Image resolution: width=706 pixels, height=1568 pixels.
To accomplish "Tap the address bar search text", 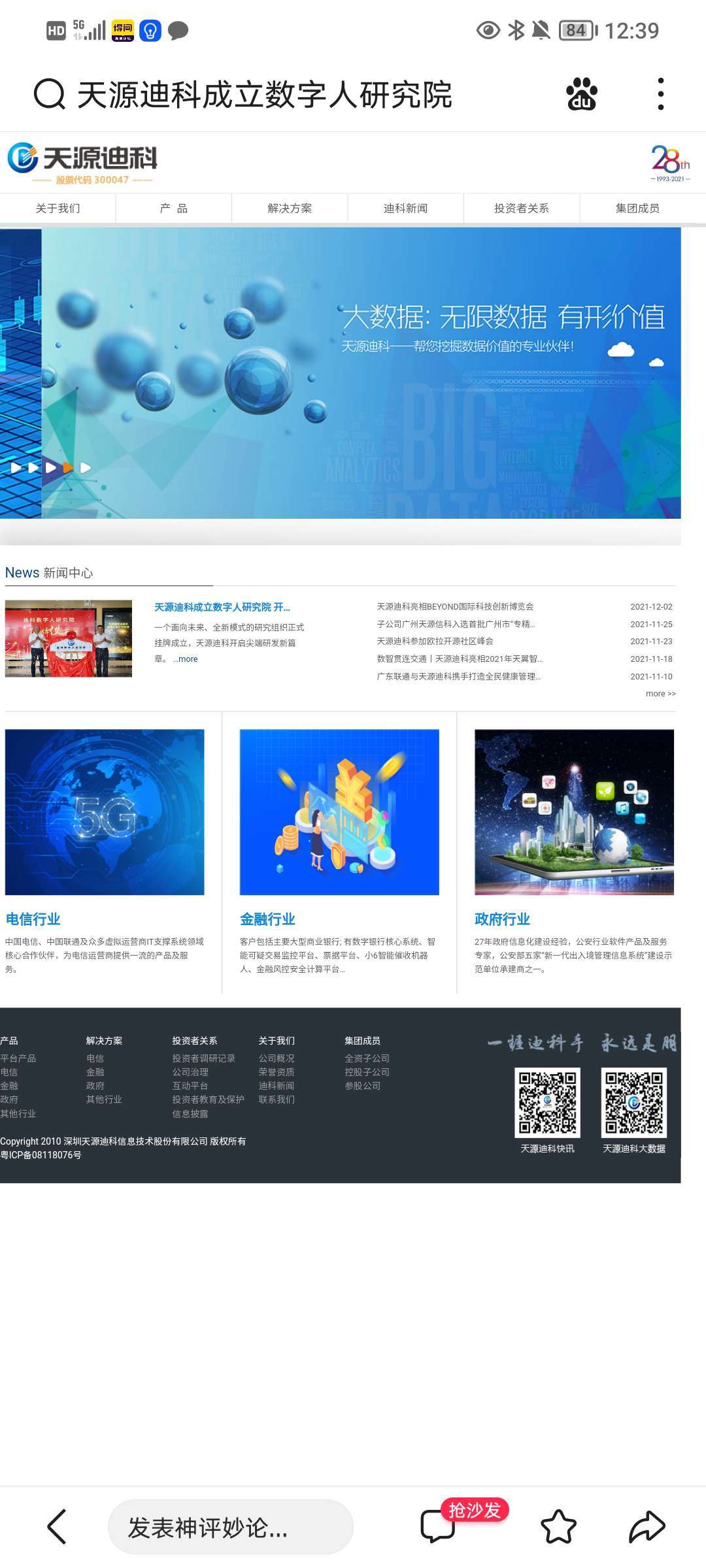I will point(265,95).
